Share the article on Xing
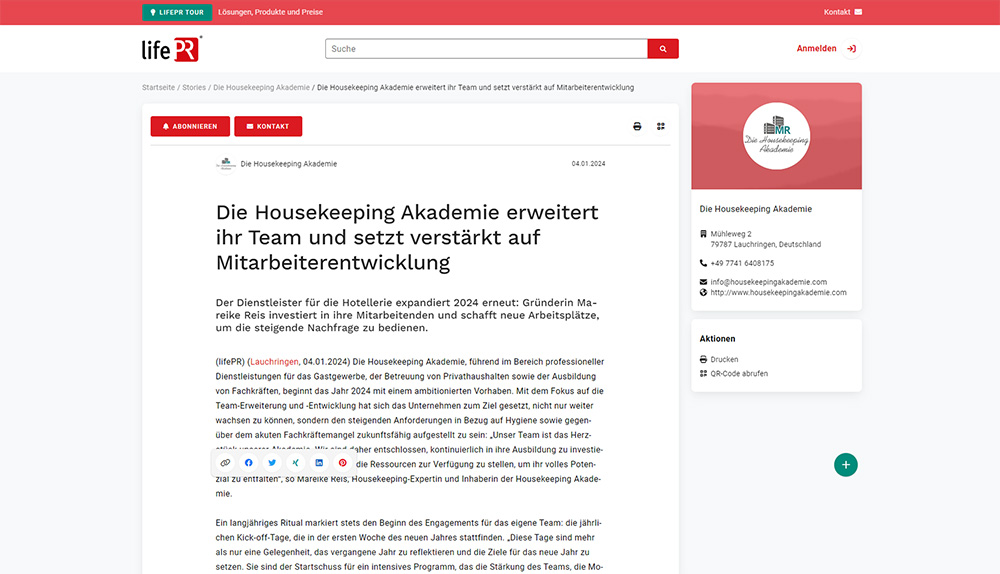 (296, 463)
